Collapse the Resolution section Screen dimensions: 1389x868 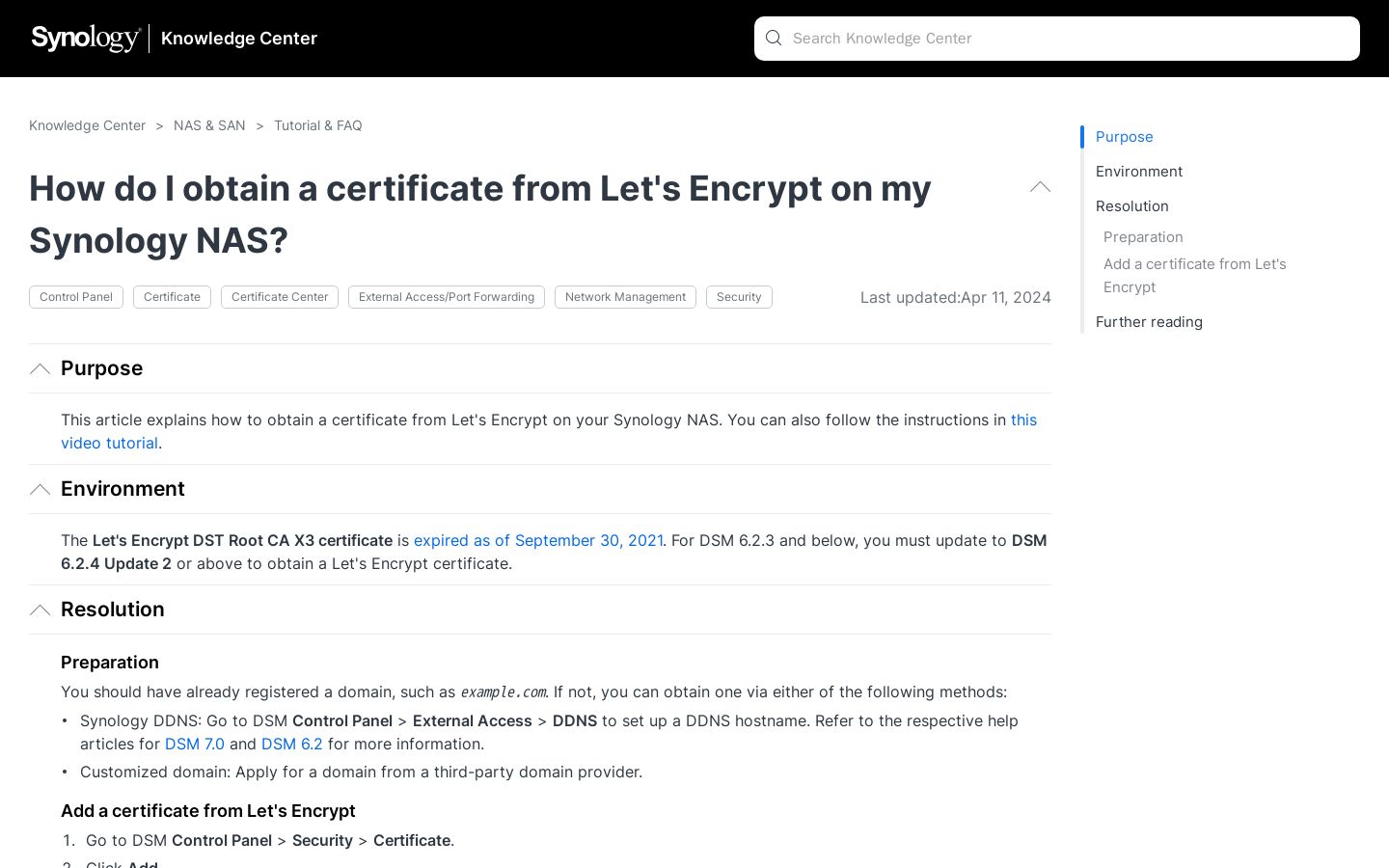click(x=40, y=610)
